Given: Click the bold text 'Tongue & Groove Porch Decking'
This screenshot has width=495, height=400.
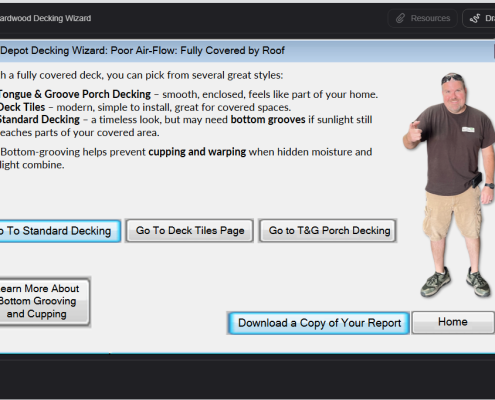Looking at the screenshot, I should 75,94.
